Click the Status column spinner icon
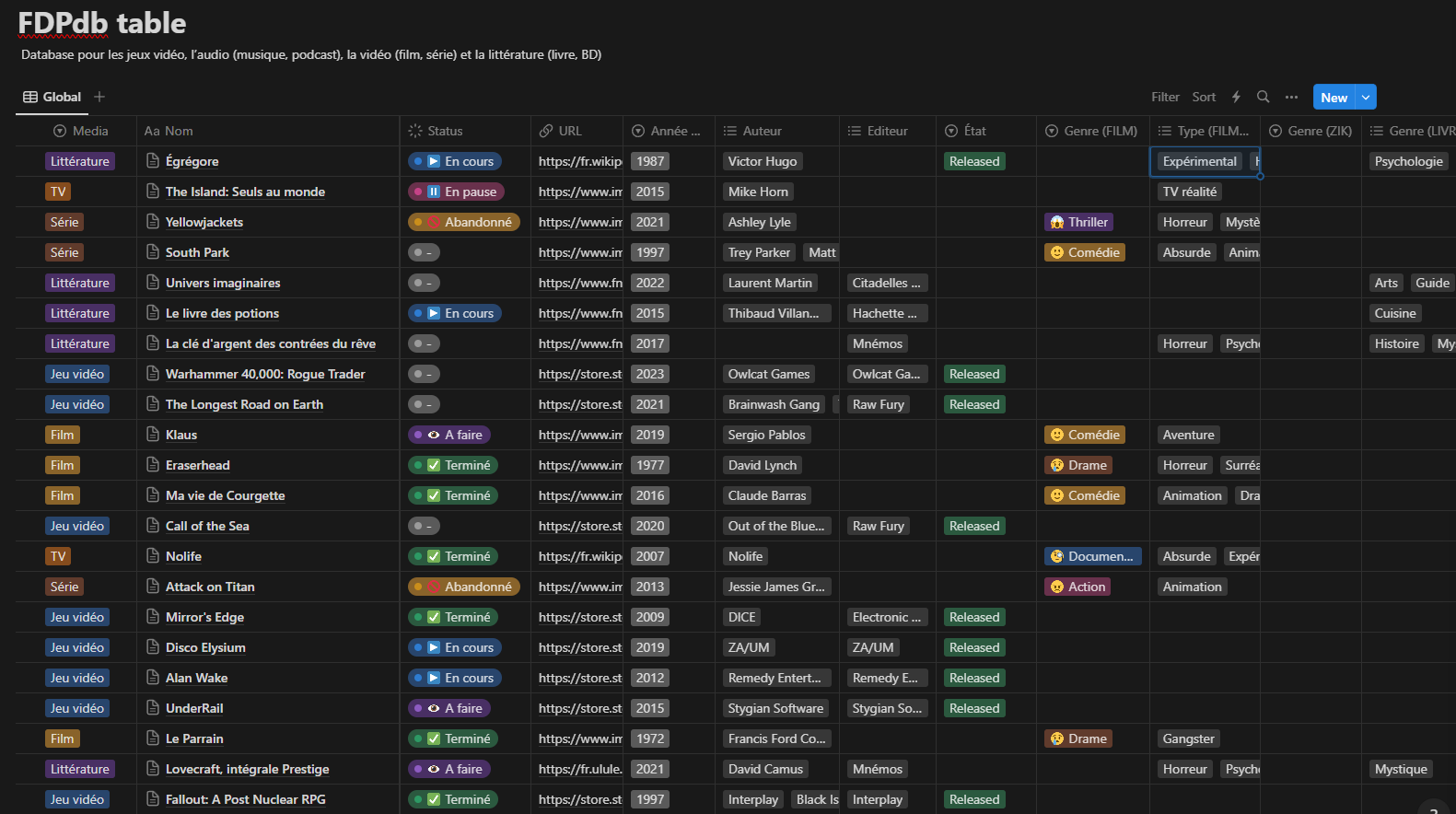 tap(415, 131)
